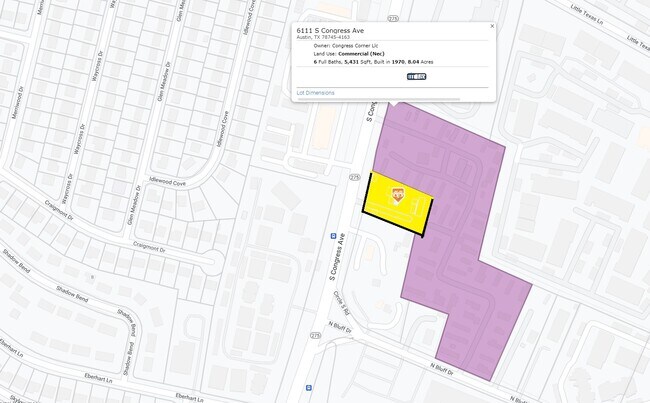Click the bus stop icon near Eberhart Ln
This screenshot has height=403, width=650.
pyautogui.click(x=308, y=386)
